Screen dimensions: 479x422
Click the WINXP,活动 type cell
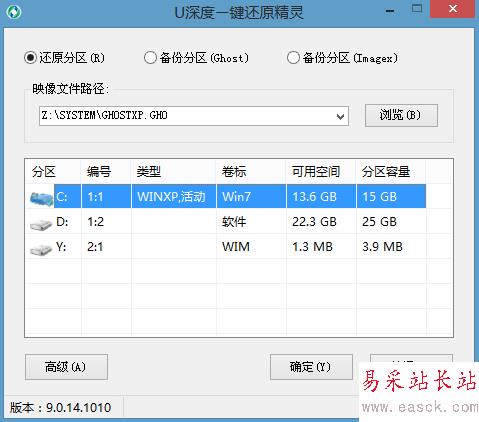pos(173,196)
